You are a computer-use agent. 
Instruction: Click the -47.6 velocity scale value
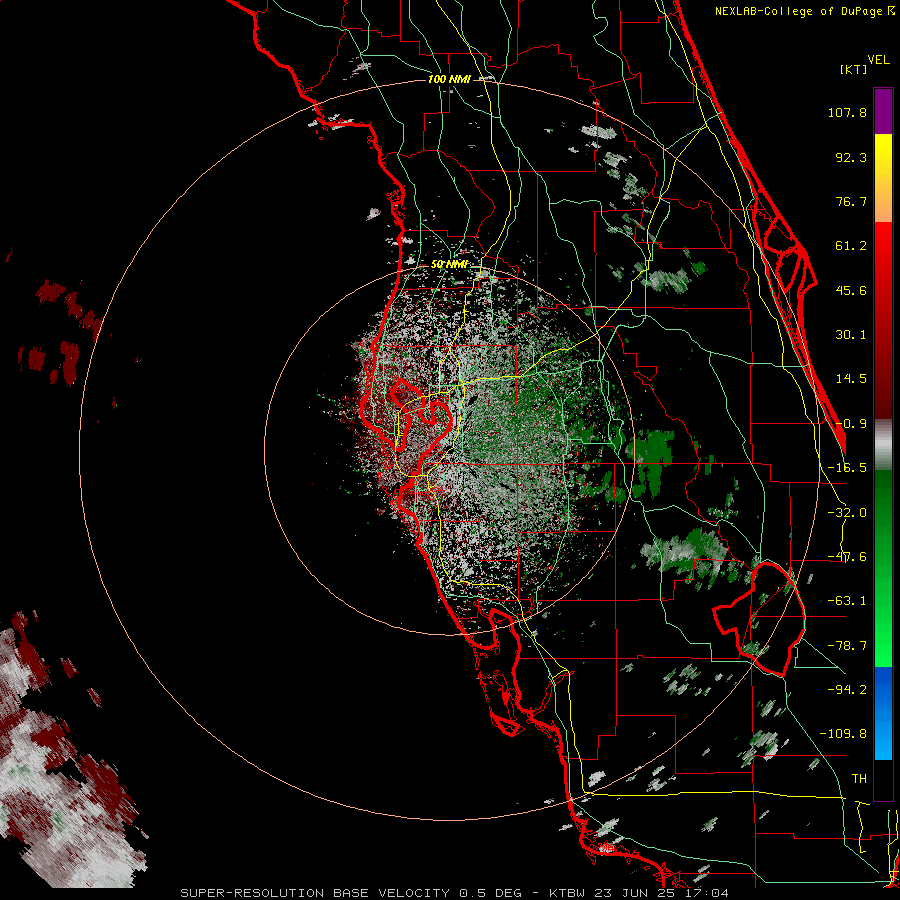pos(847,557)
